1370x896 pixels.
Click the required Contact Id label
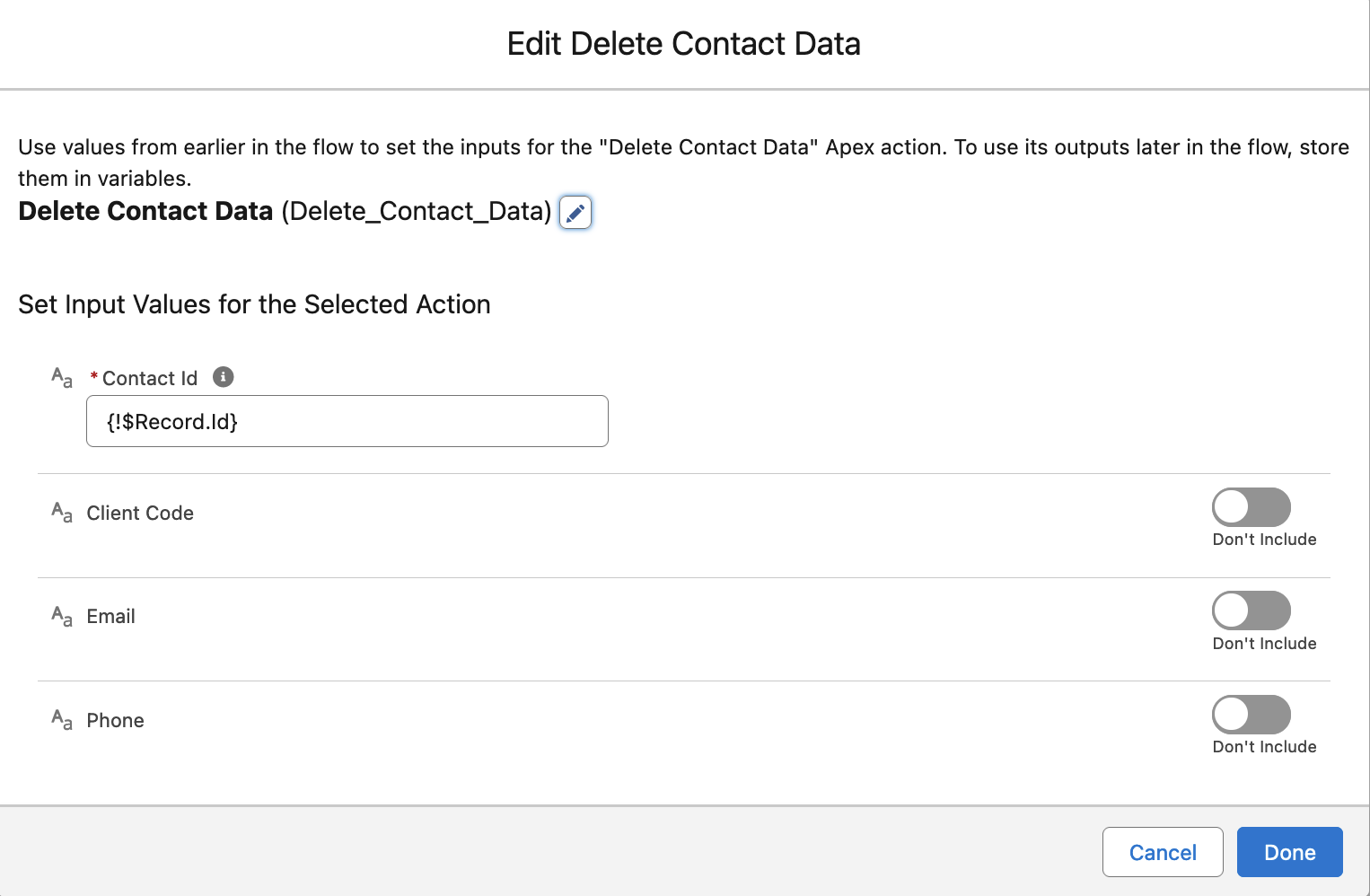point(150,379)
